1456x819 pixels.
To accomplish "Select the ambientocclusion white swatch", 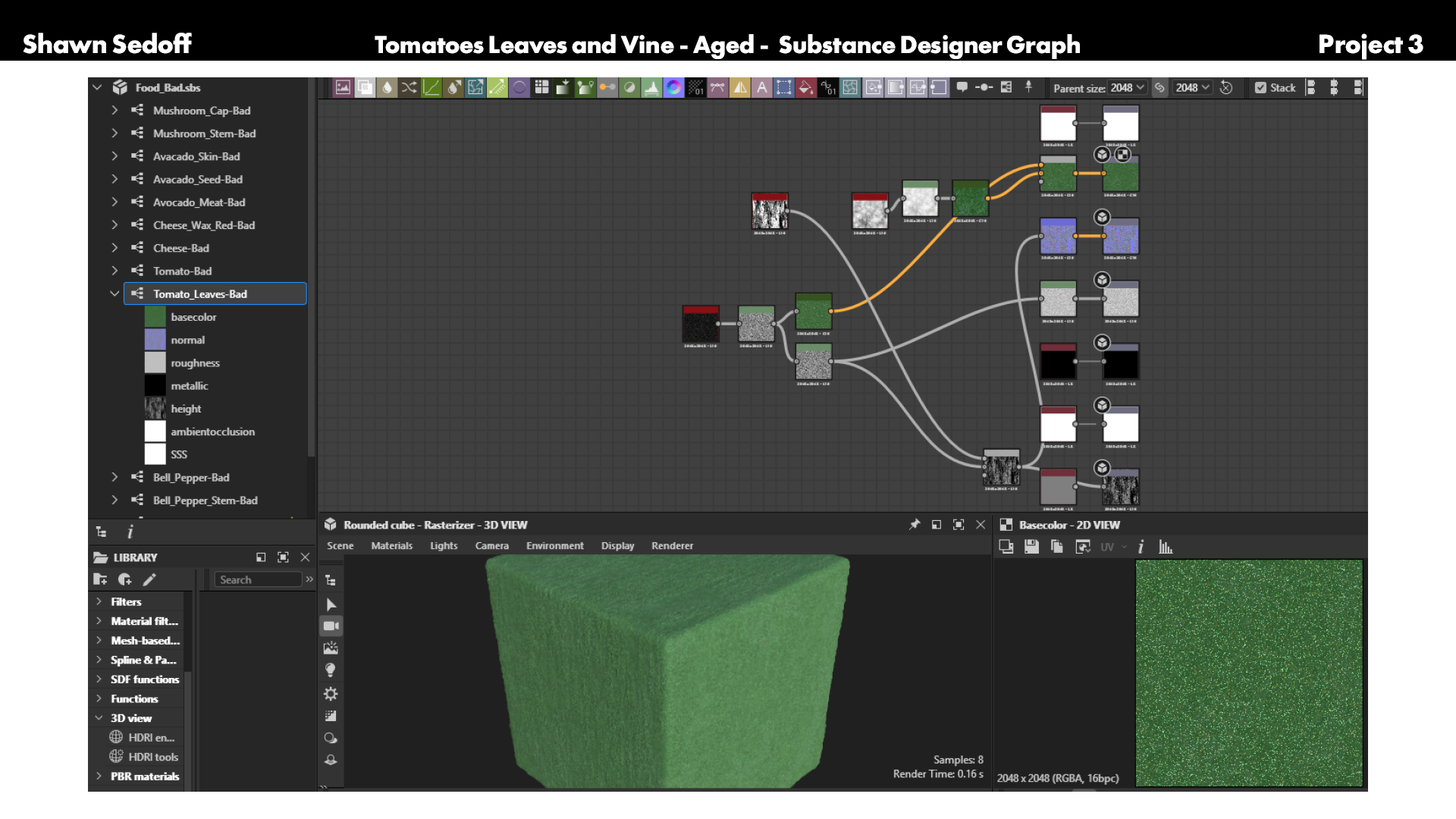I will pos(155,431).
